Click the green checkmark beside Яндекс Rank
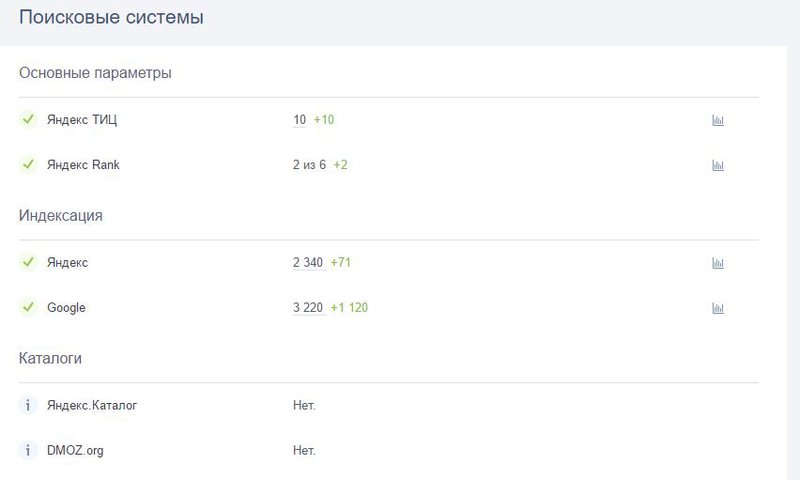 pos(28,165)
